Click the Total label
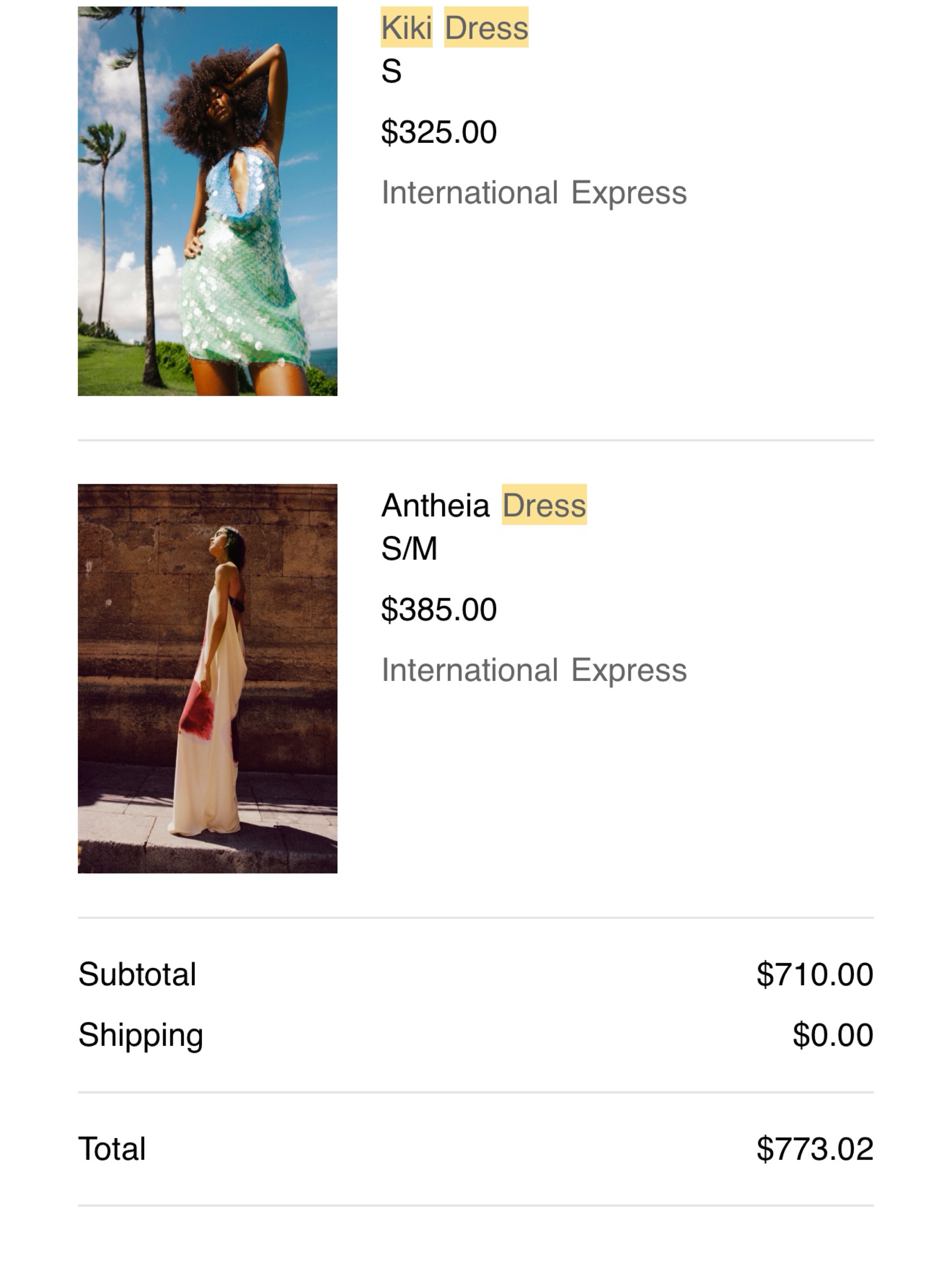 [112, 1148]
